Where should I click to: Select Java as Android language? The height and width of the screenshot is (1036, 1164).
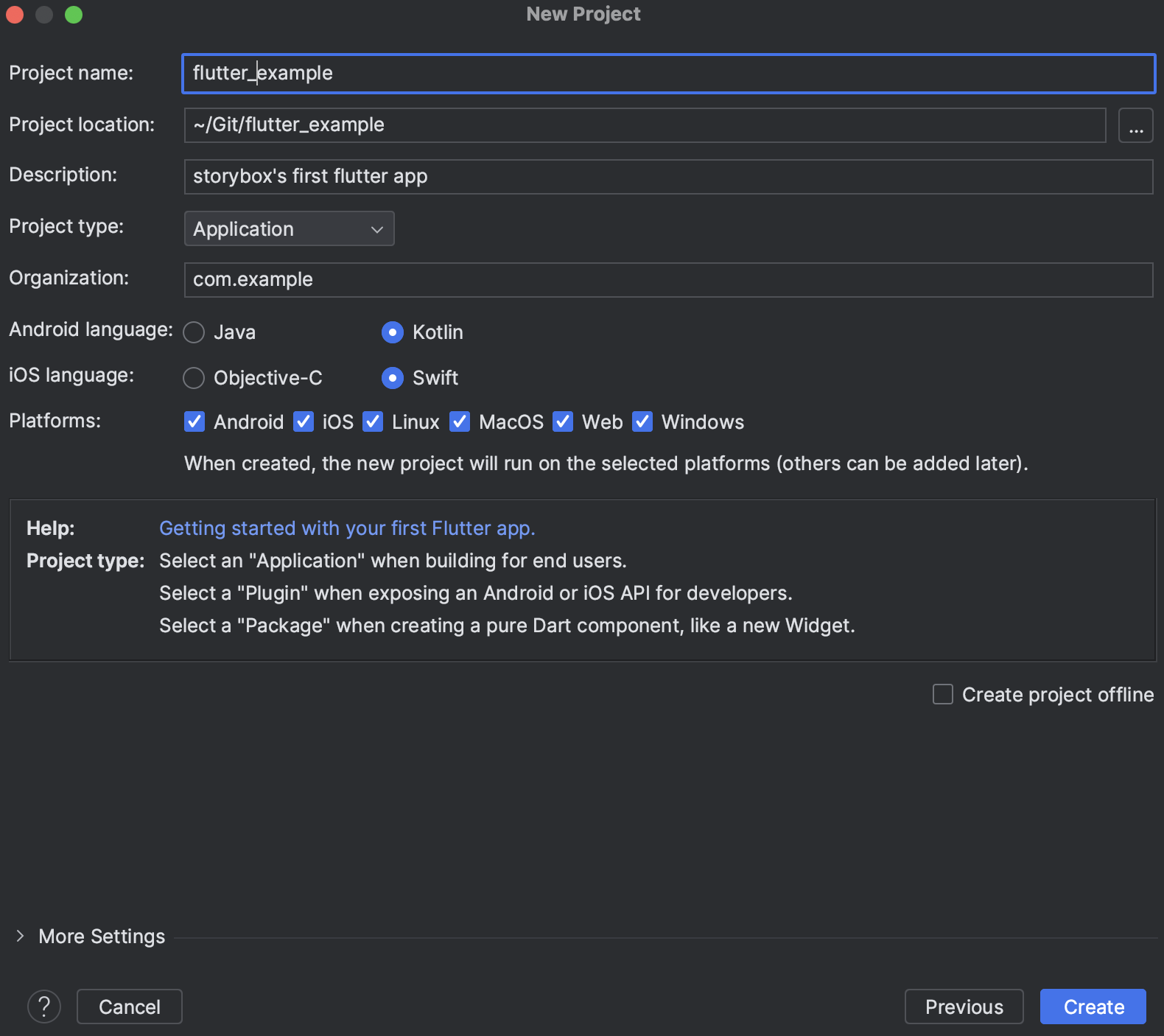point(194,332)
